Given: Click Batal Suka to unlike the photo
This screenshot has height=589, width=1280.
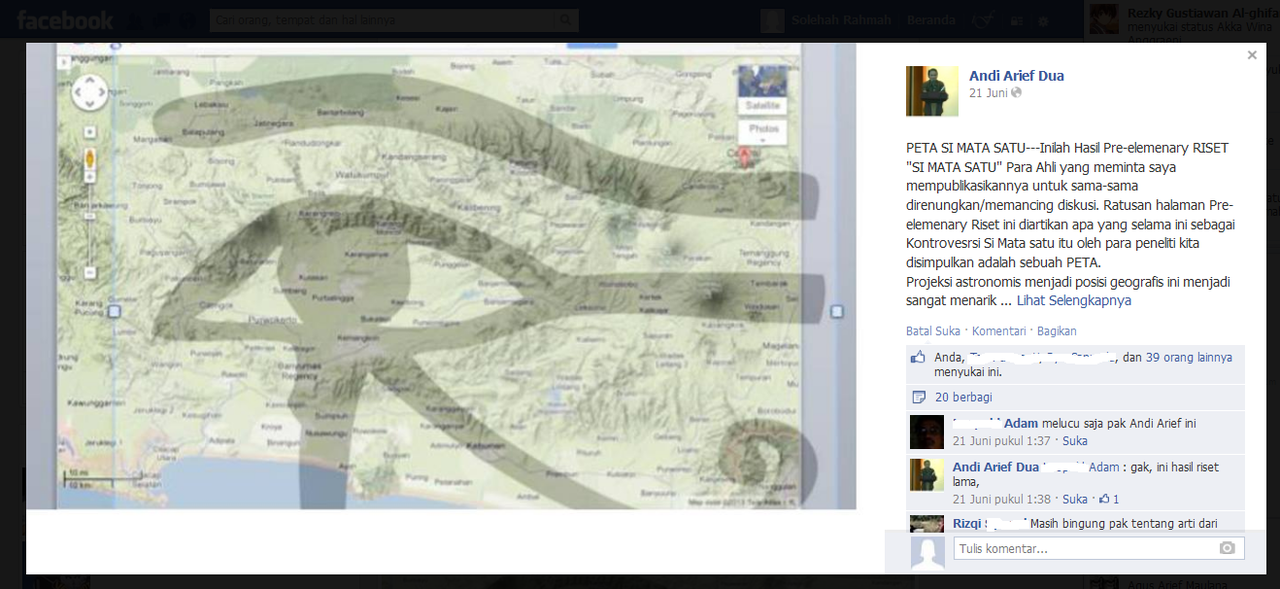Looking at the screenshot, I should tap(933, 331).
